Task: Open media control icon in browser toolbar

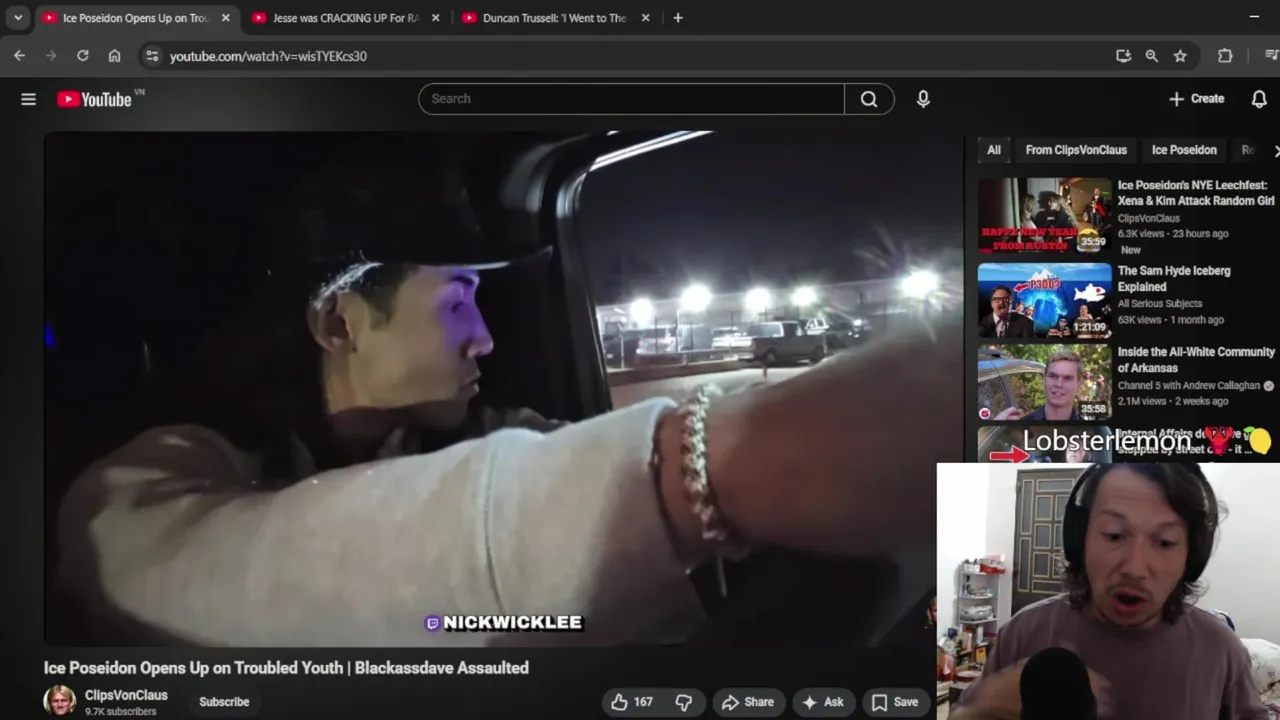Action: 1272,56
